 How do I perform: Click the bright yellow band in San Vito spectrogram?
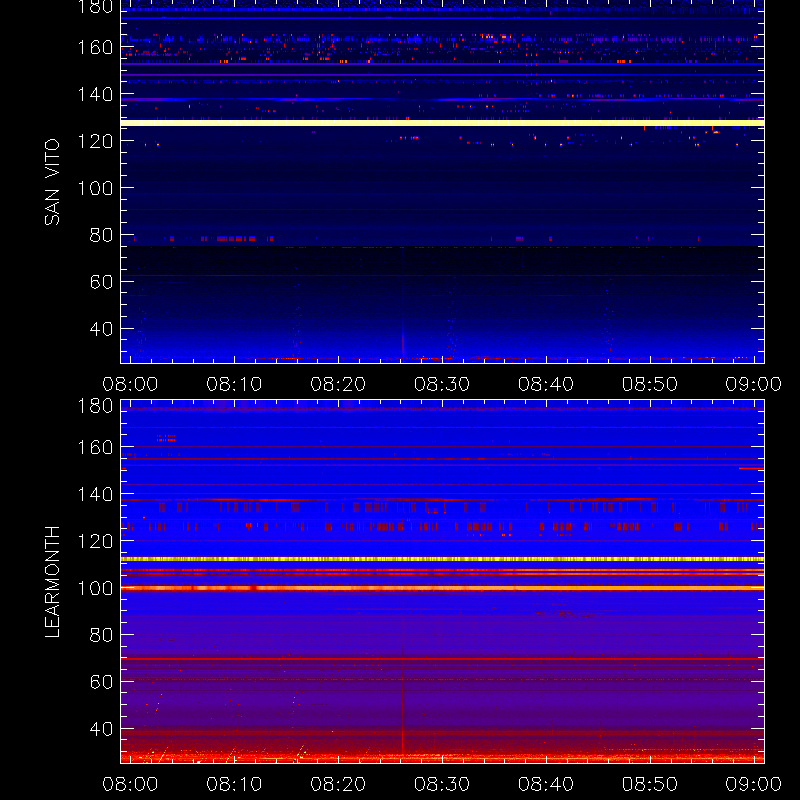442,123
